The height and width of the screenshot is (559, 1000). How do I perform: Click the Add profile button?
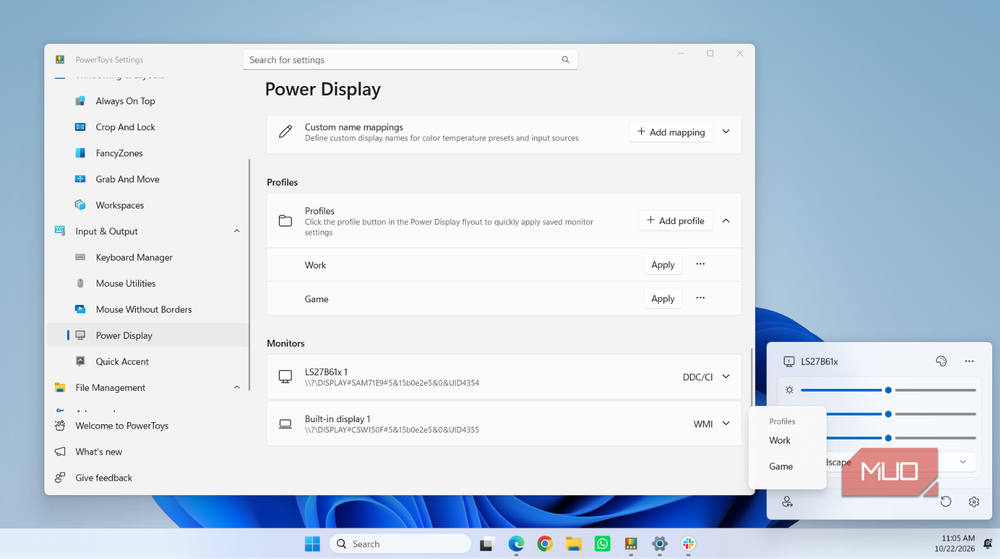pos(675,221)
